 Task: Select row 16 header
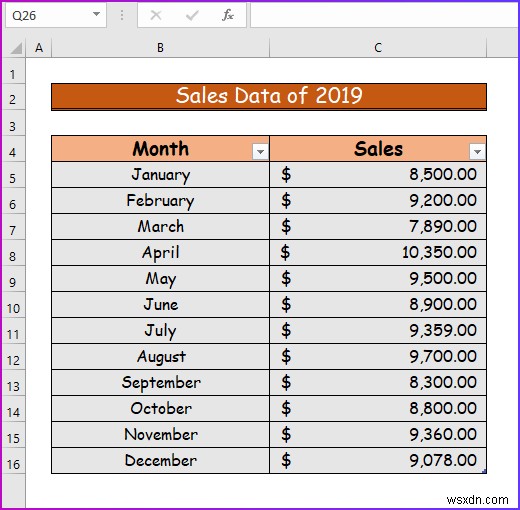click(x=13, y=461)
